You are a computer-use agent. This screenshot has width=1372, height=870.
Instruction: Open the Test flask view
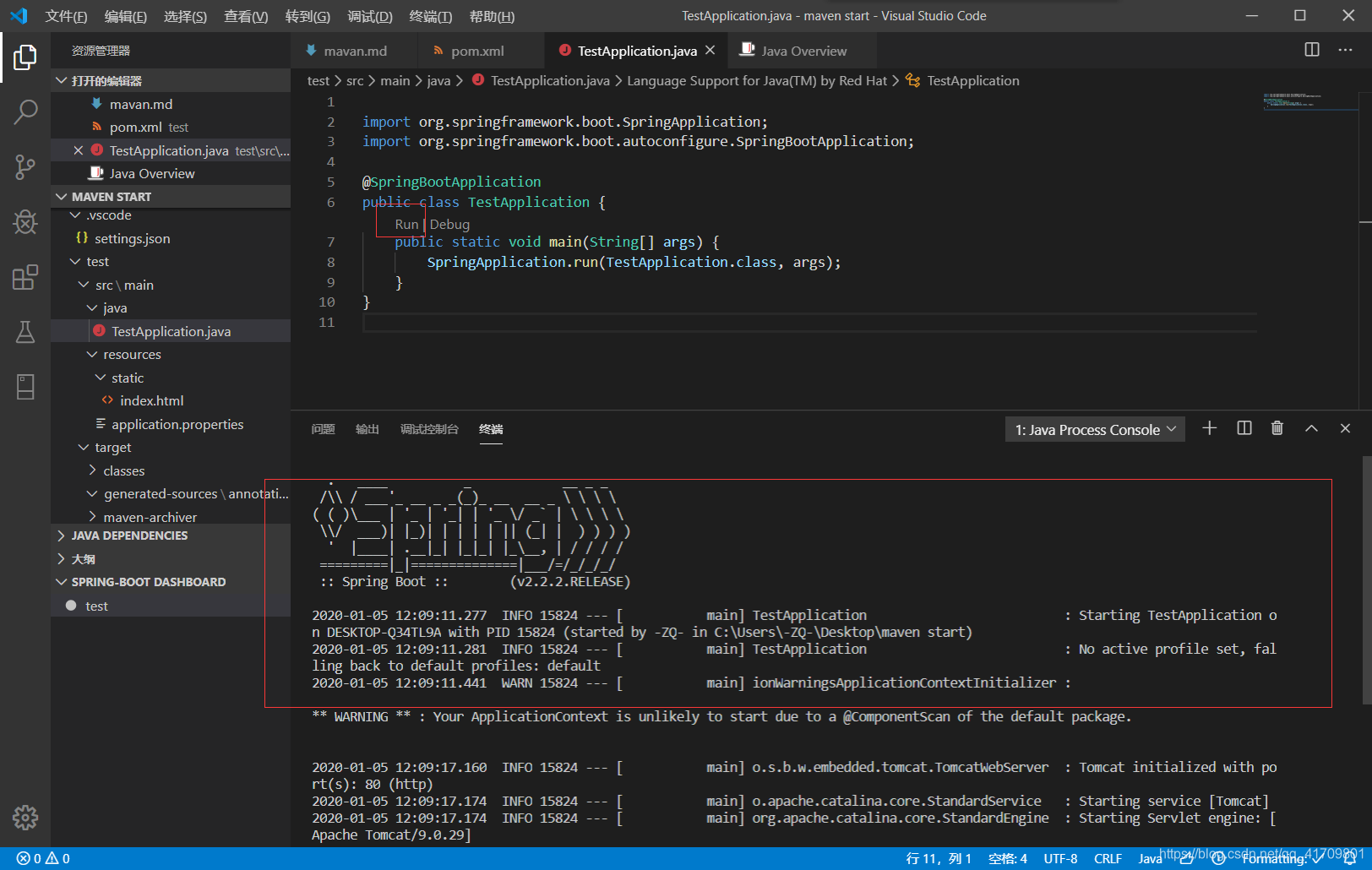pos(25,332)
